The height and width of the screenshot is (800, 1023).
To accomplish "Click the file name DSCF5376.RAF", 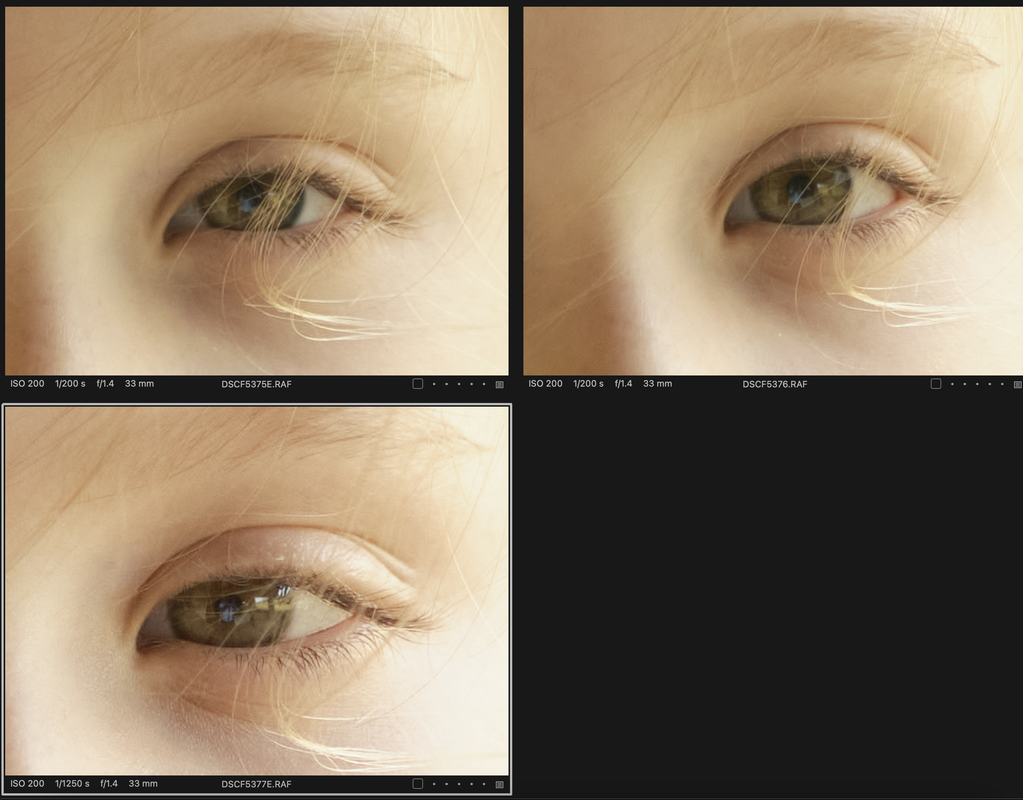I will [x=774, y=384].
